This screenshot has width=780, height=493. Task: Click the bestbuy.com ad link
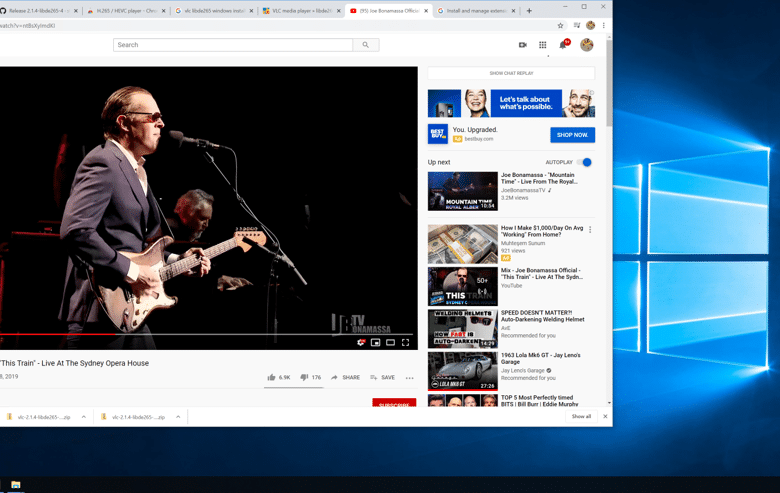479,139
